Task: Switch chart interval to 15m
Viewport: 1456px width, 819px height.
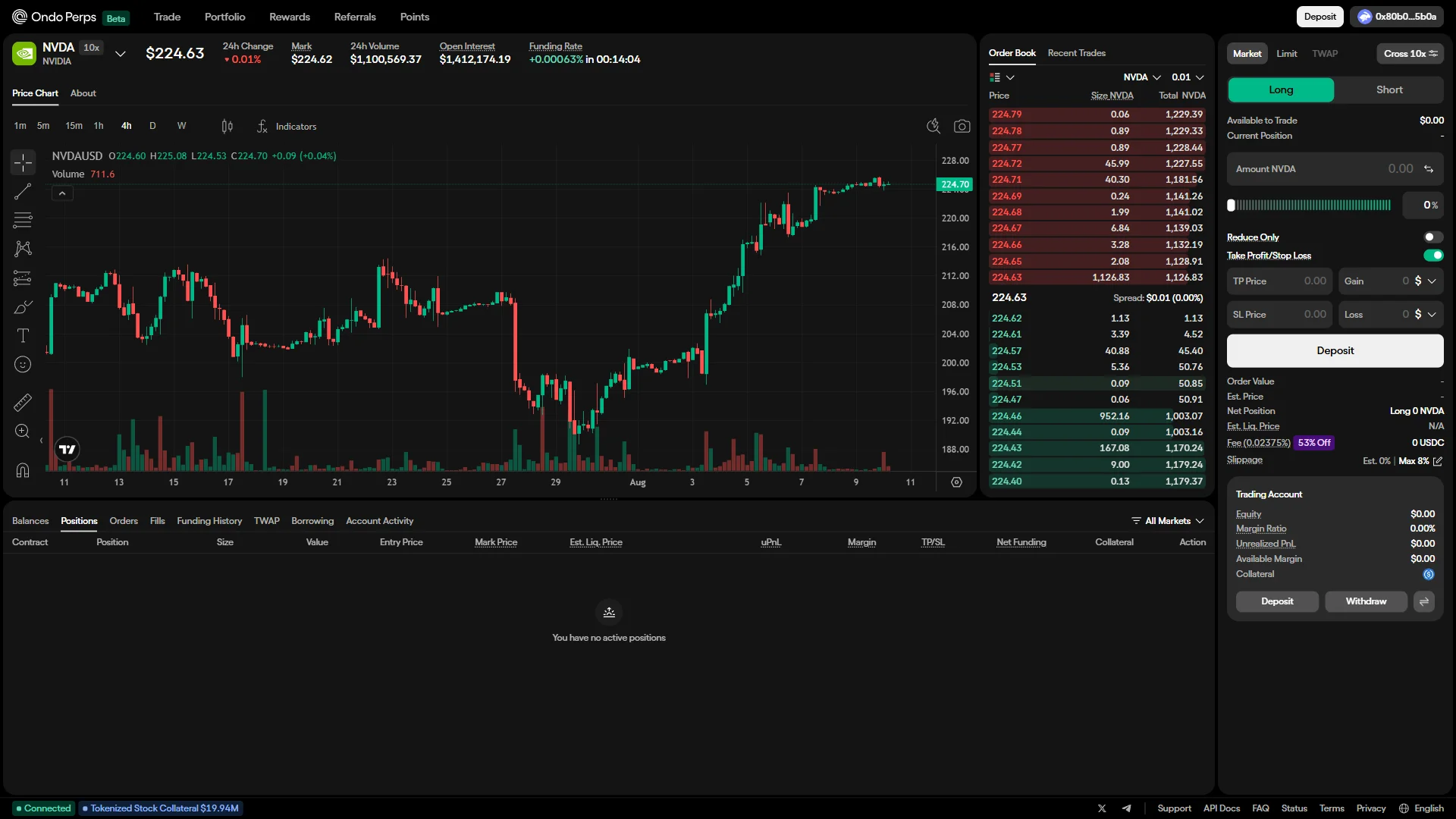Action: pyautogui.click(x=74, y=126)
